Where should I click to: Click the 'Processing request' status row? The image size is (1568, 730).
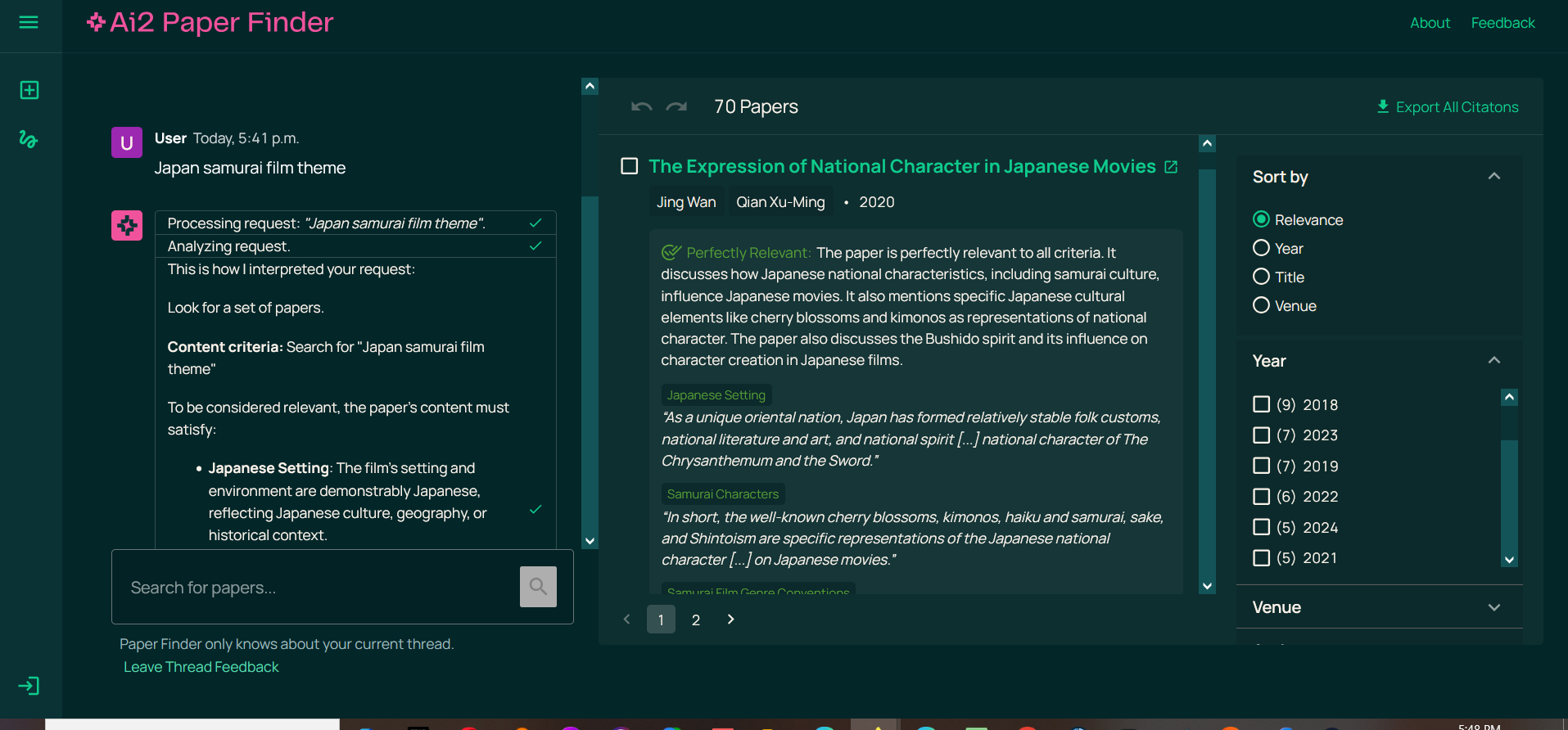tap(355, 223)
